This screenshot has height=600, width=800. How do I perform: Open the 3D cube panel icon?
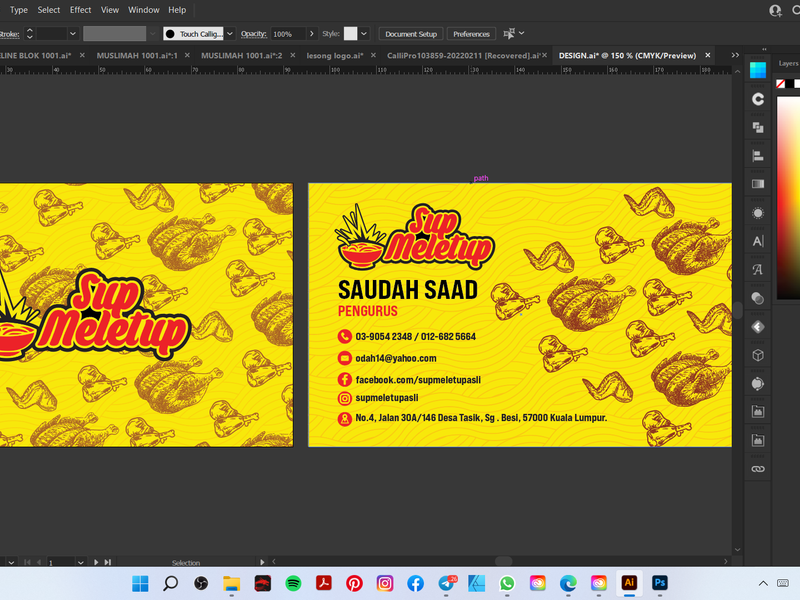(758, 355)
